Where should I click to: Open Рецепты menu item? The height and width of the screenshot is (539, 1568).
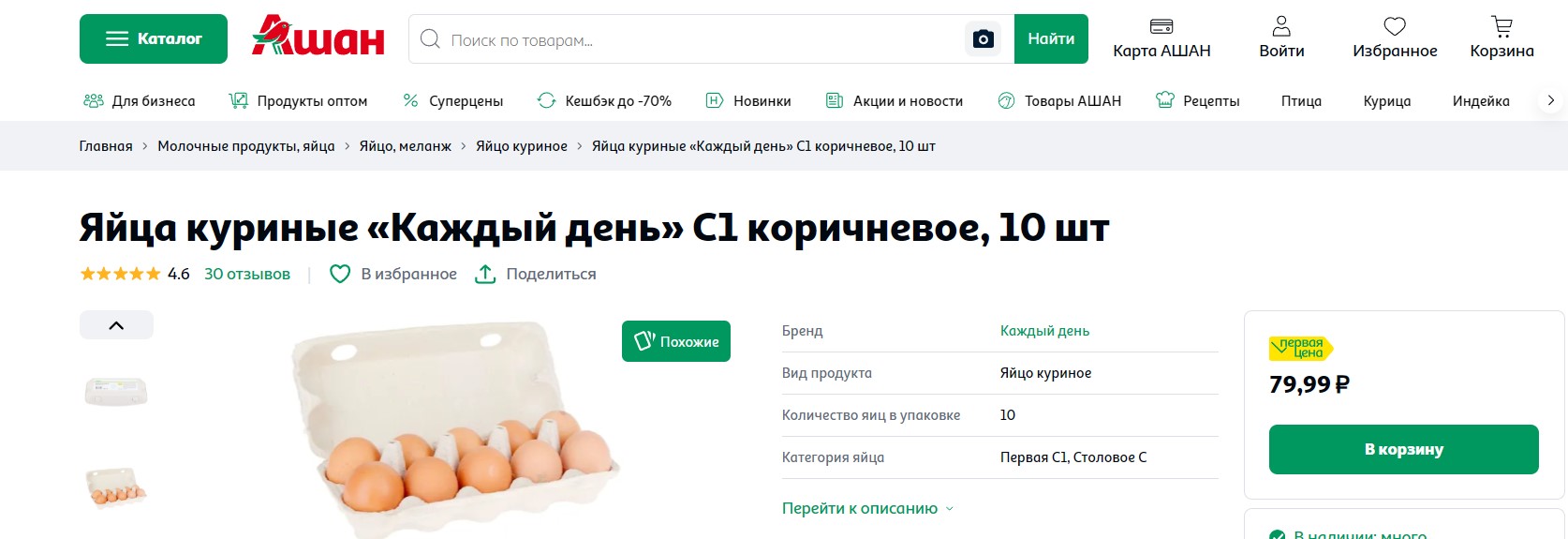[x=1198, y=101]
